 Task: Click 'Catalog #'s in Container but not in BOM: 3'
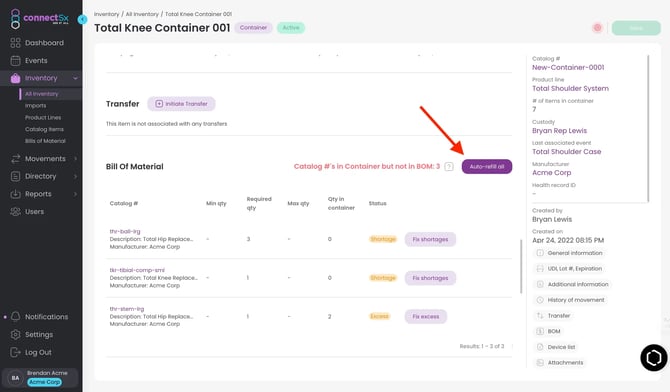click(367, 167)
